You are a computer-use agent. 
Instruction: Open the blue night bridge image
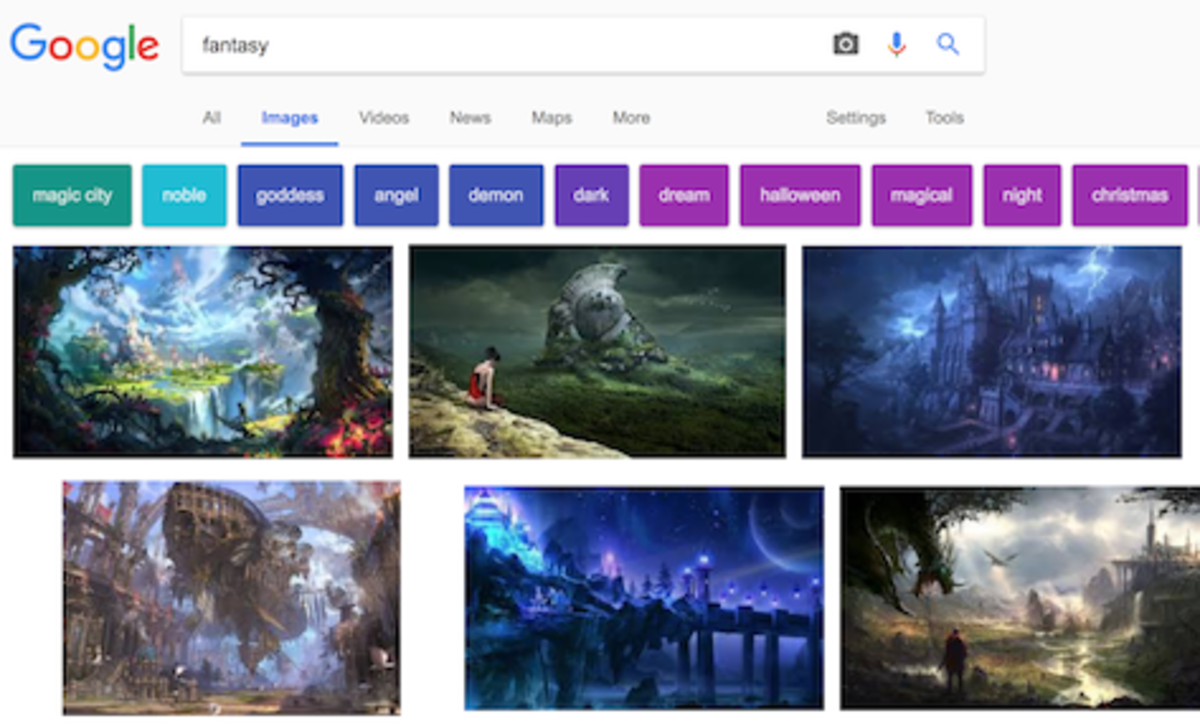pos(644,598)
